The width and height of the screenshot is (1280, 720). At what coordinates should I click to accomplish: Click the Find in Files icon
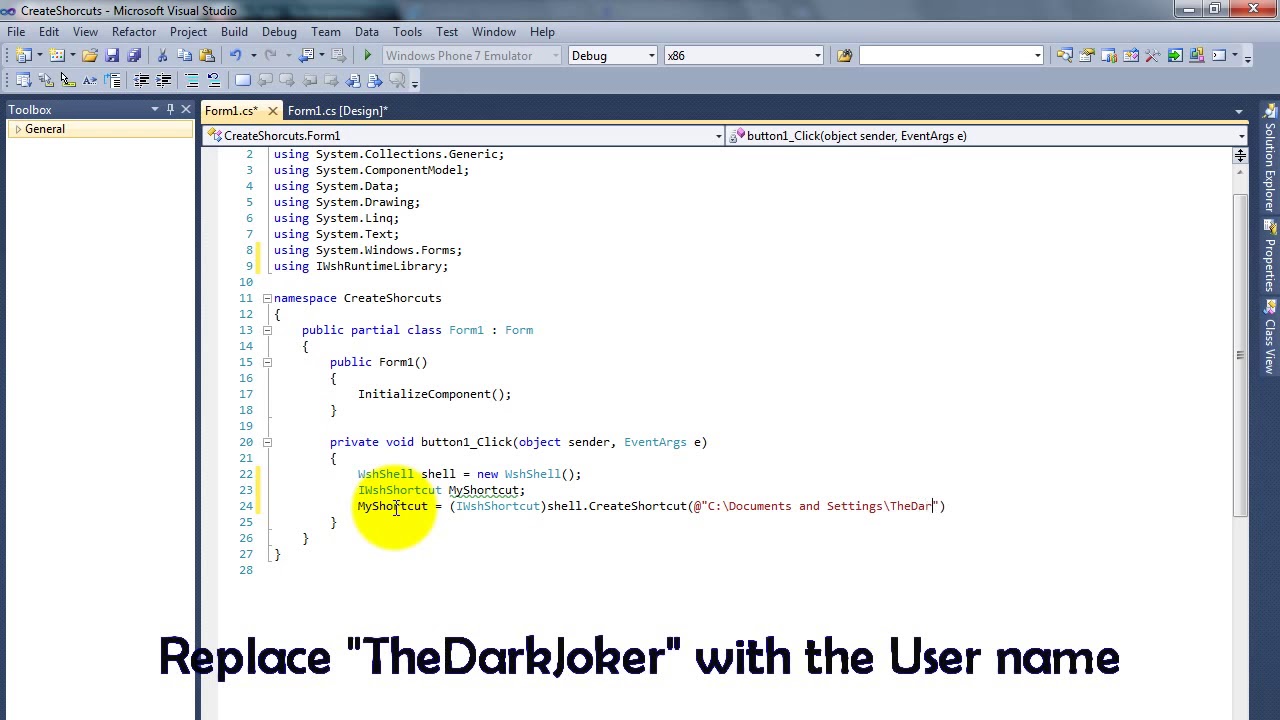(x=844, y=56)
